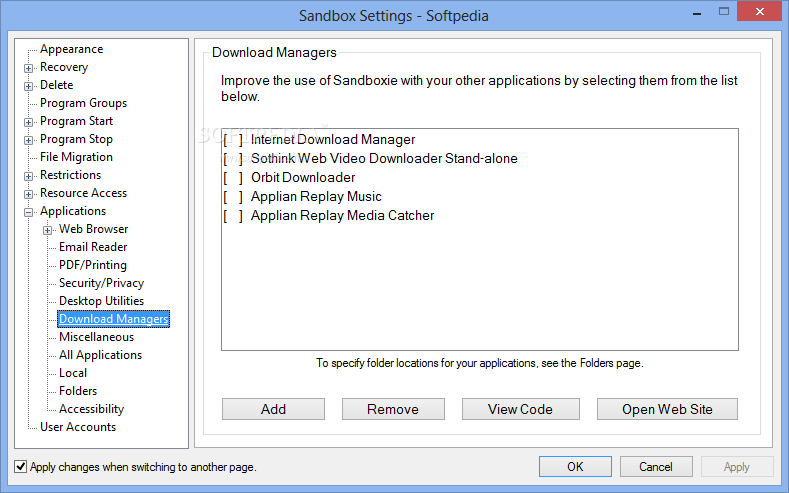Image resolution: width=789 pixels, height=493 pixels.
Task: Open Desktop Utilities applications page
Action: (x=102, y=301)
